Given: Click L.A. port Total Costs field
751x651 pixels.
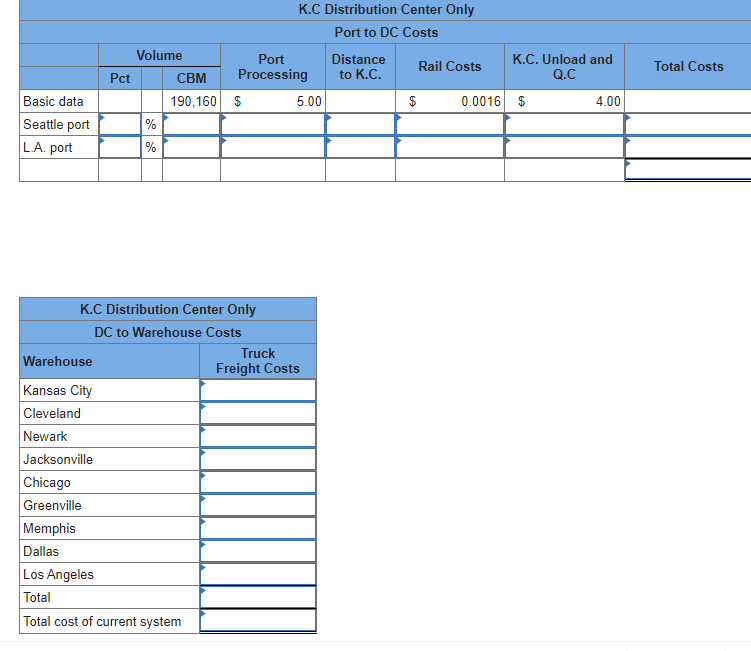Looking at the screenshot, I should tap(688, 147).
